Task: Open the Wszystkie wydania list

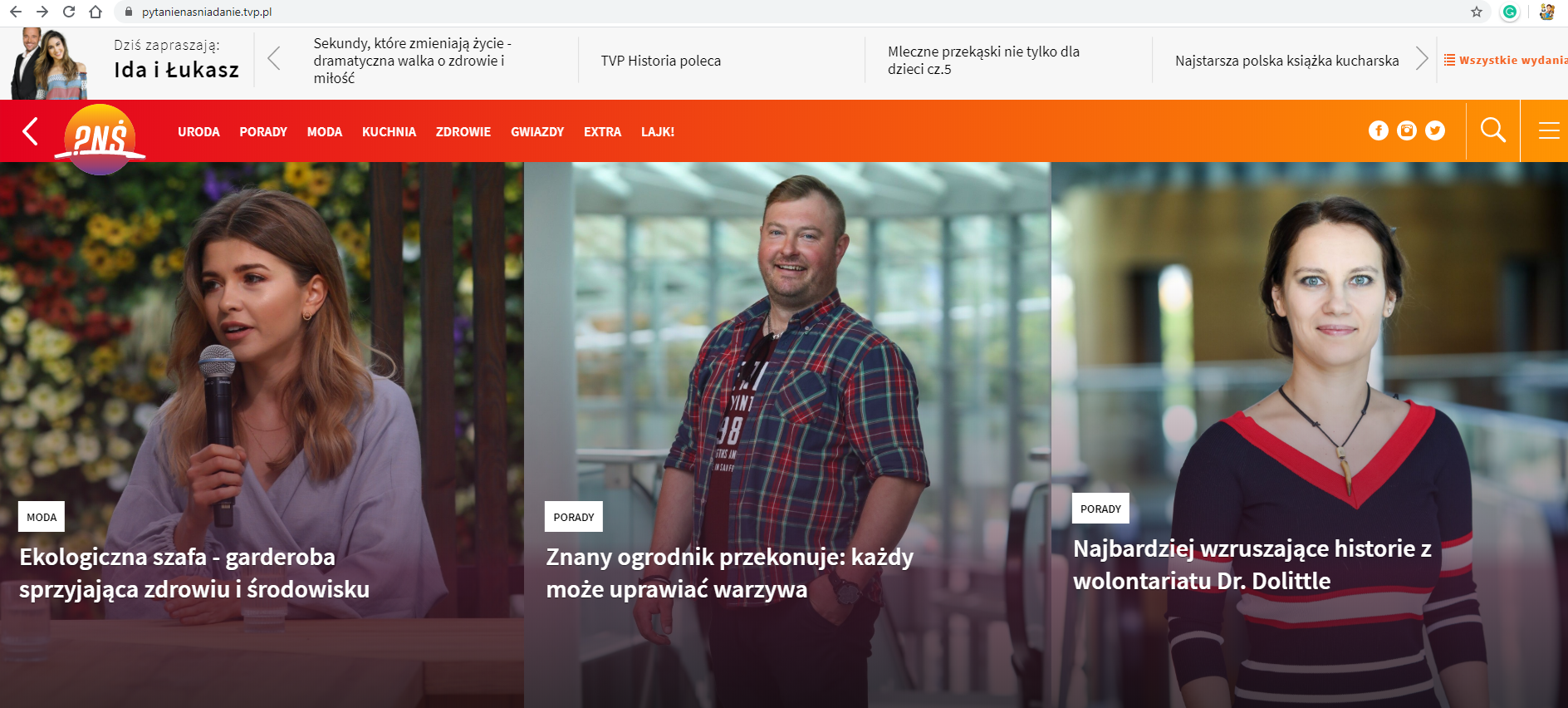Action: (x=1506, y=60)
